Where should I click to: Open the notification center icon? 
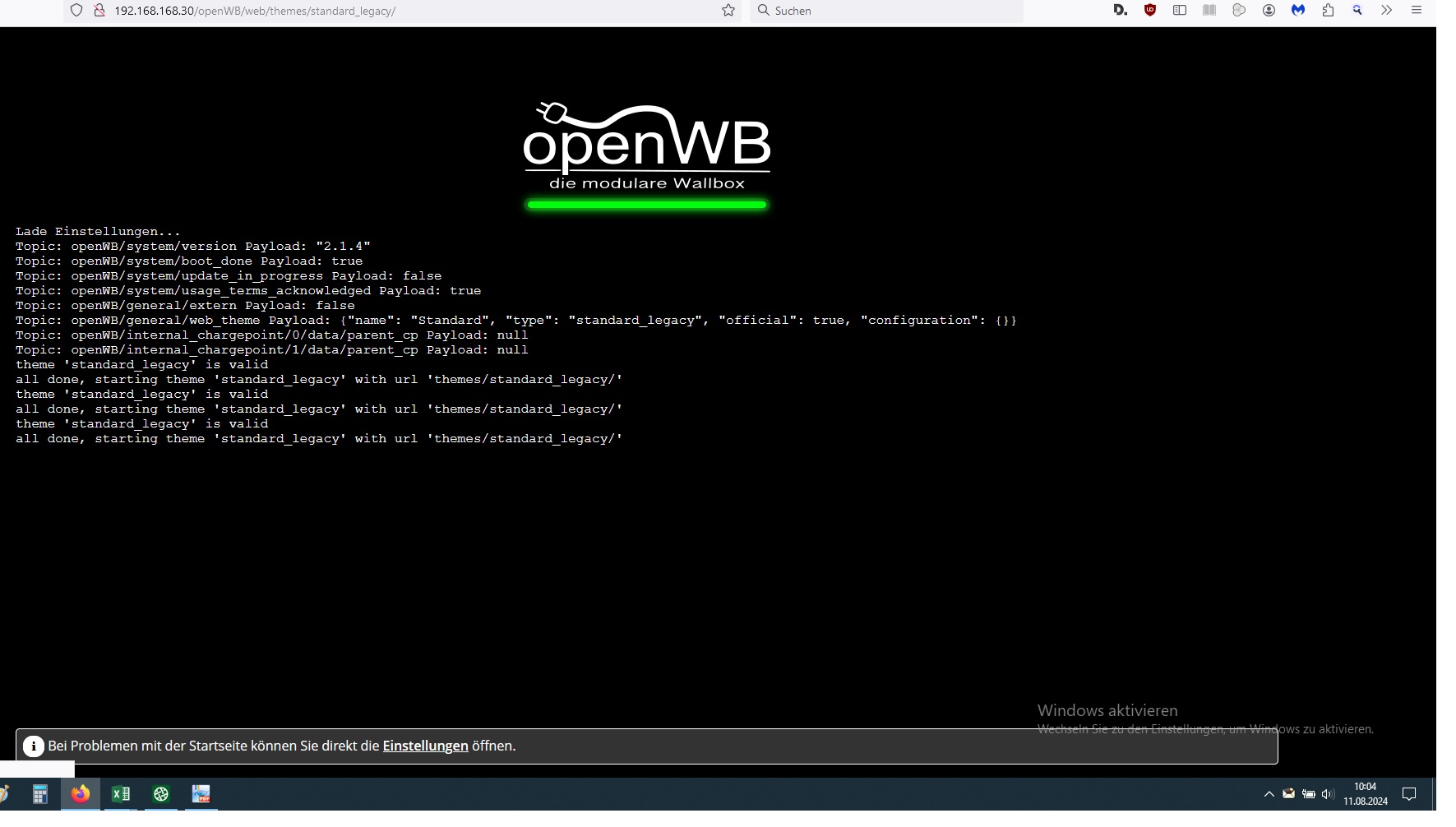coord(1409,794)
